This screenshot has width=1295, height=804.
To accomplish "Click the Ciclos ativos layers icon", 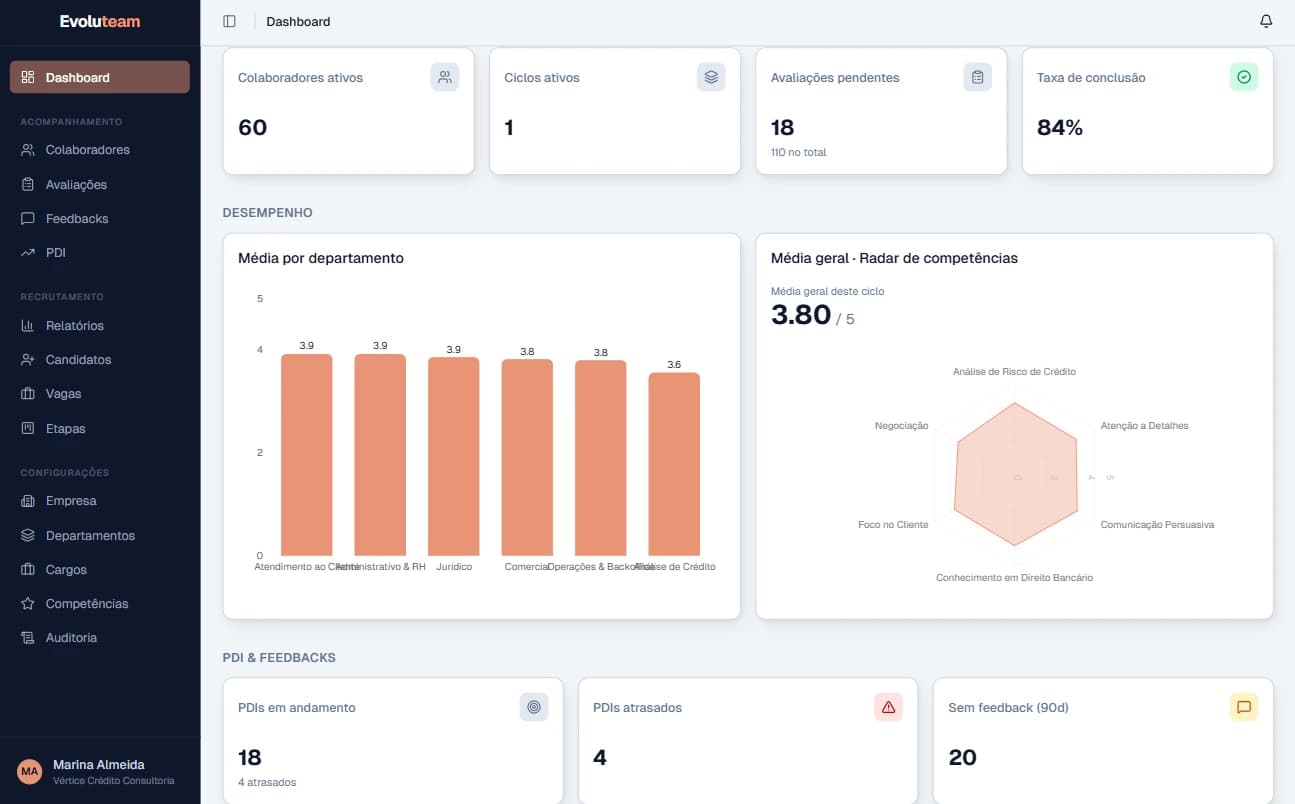I will tap(711, 77).
